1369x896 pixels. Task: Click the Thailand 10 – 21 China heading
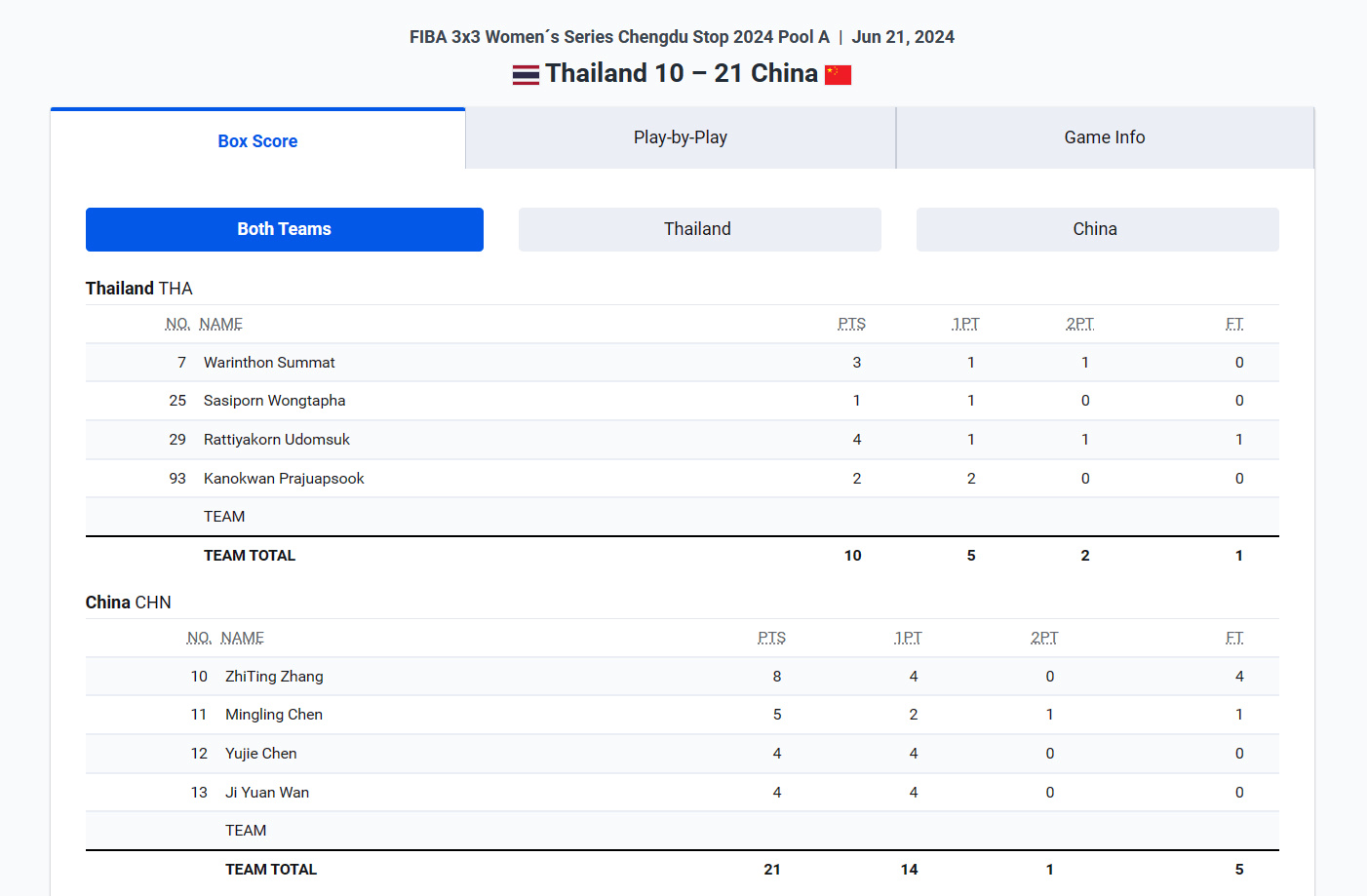click(682, 73)
